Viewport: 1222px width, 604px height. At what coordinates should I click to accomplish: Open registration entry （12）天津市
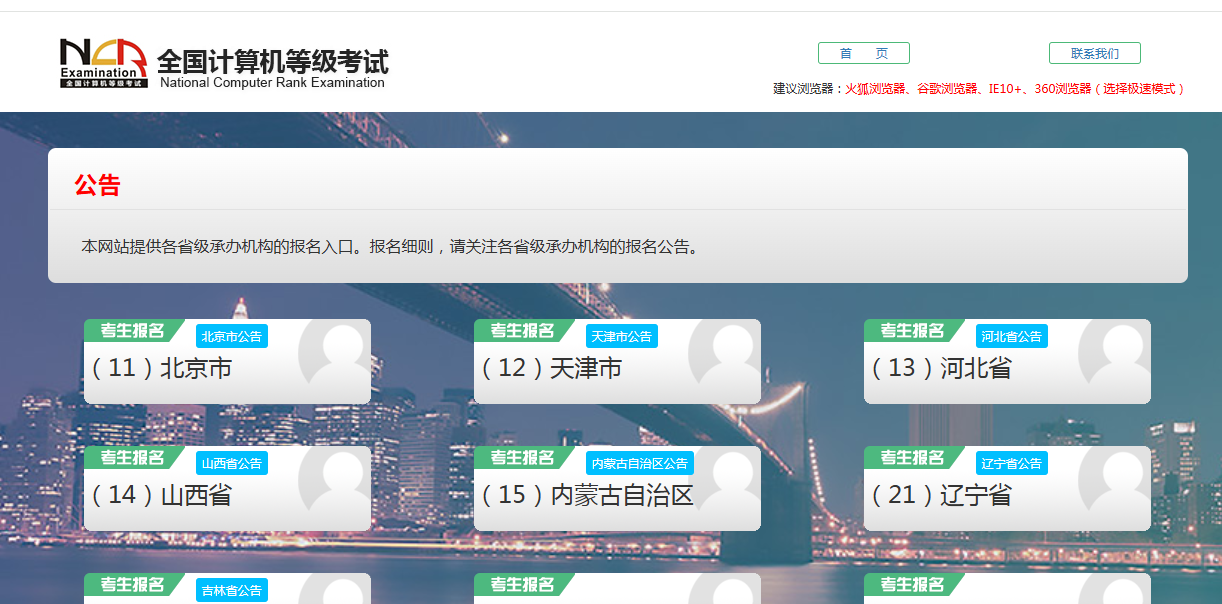tap(553, 368)
